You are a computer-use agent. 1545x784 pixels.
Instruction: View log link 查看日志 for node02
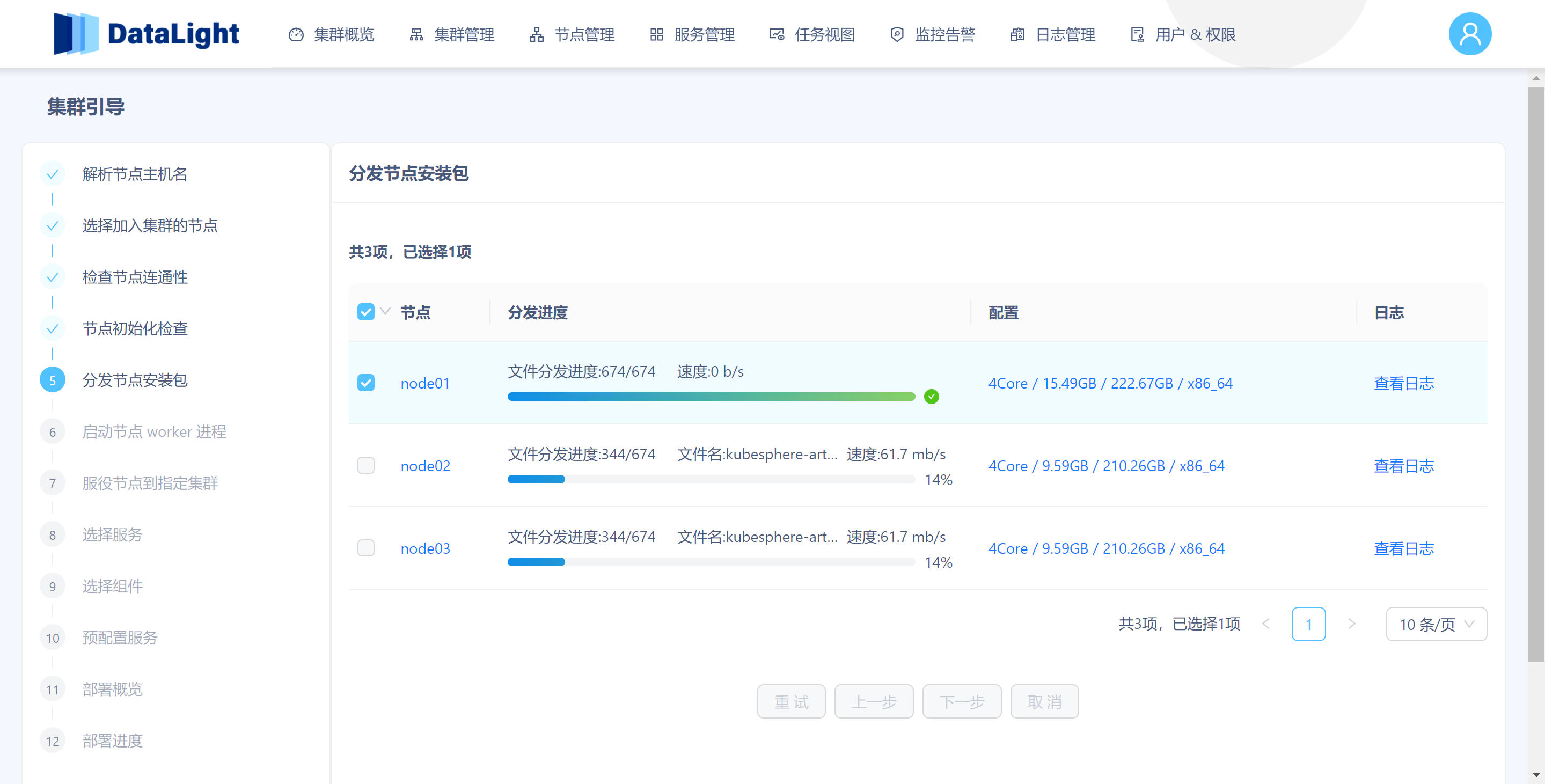coord(1404,466)
